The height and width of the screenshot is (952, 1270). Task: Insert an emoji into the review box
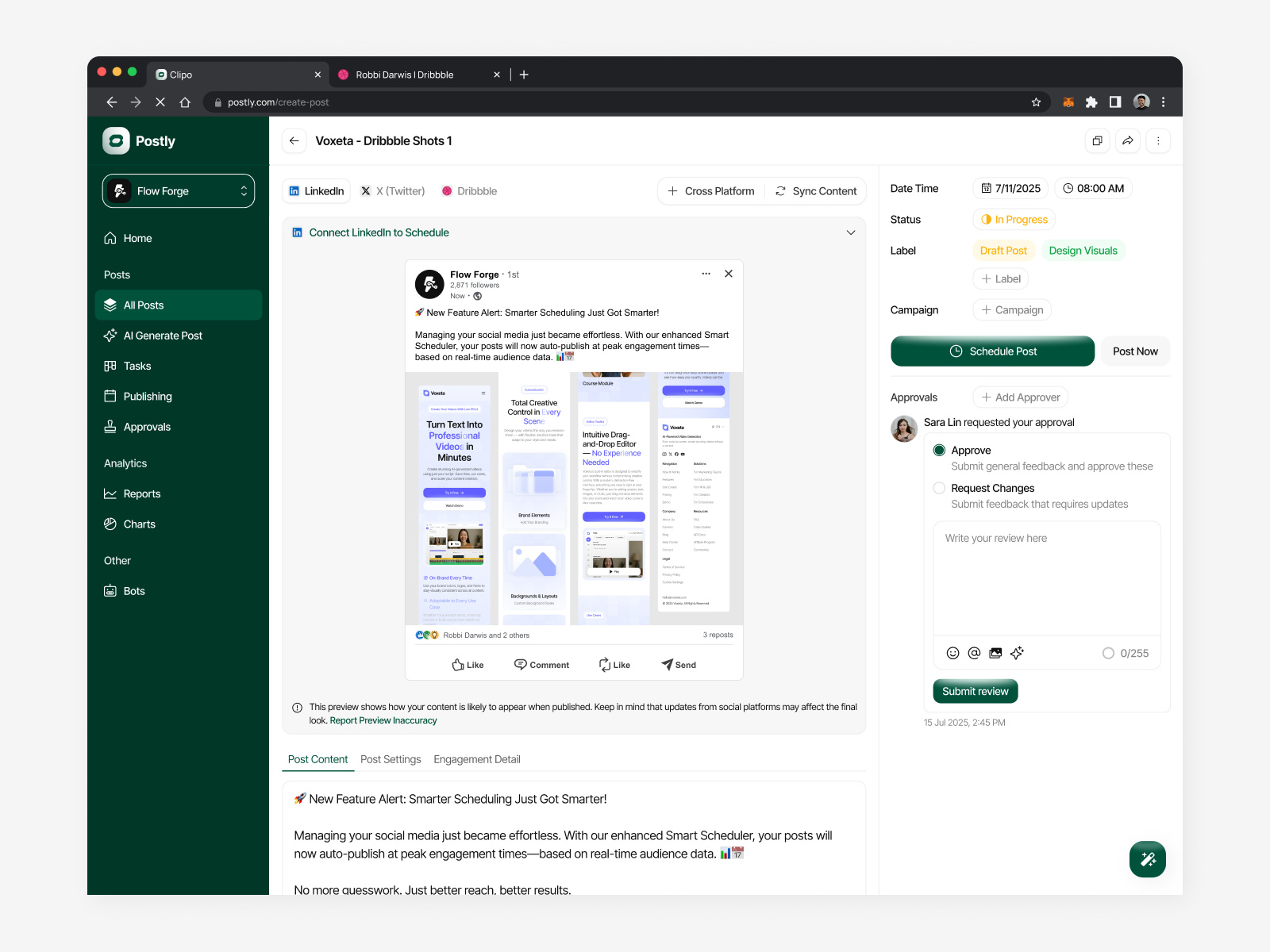pyautogui.click(x=952, y=653)
